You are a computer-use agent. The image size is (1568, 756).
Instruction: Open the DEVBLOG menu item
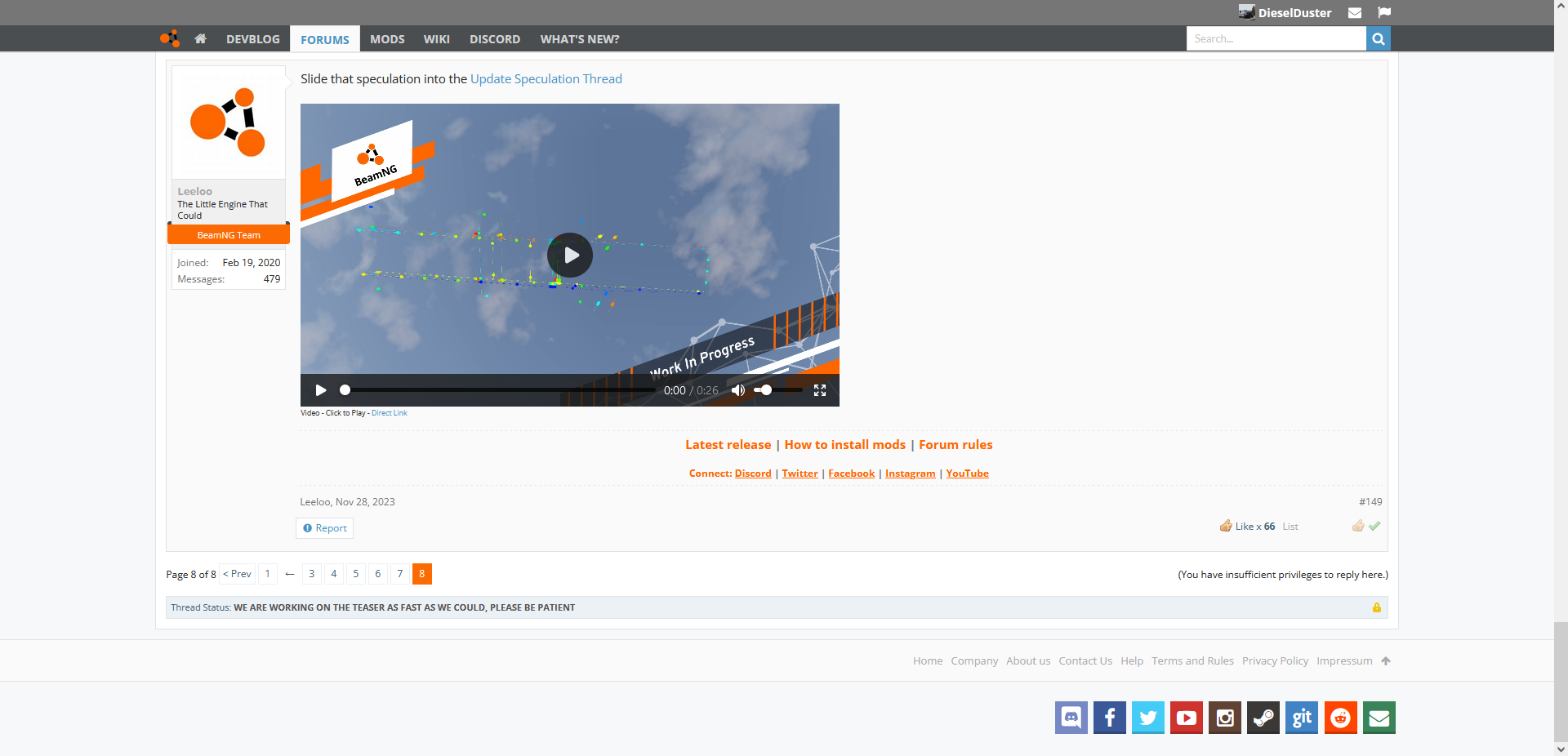[253, 39]
